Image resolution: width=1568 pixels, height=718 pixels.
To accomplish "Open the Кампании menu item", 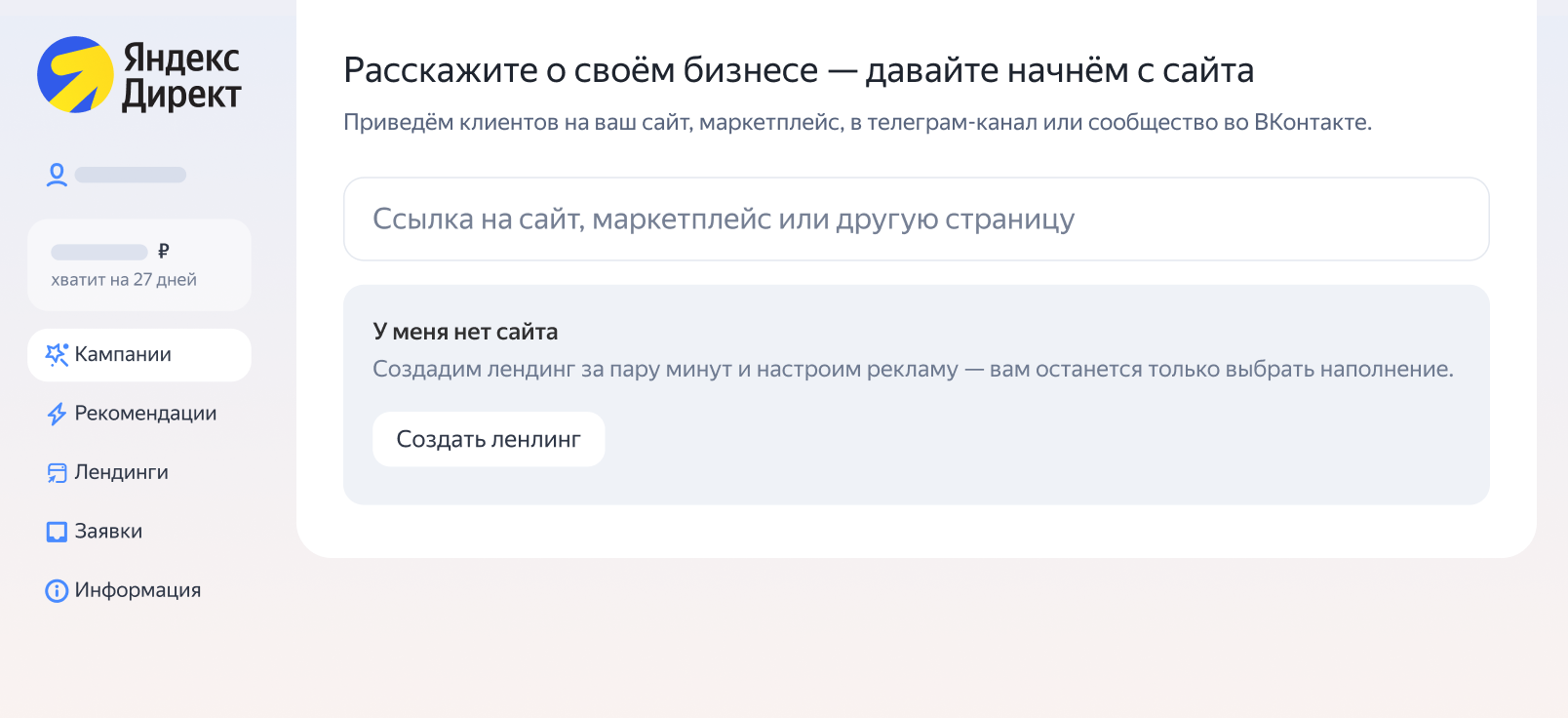I will pyautogui.click(x=139, y=355).
